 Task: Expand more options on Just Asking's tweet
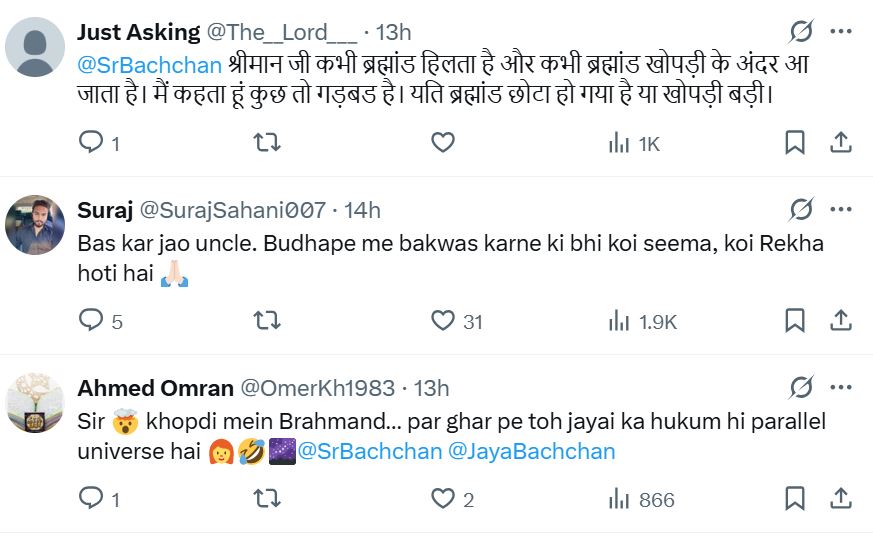click(x=842, y=32)
